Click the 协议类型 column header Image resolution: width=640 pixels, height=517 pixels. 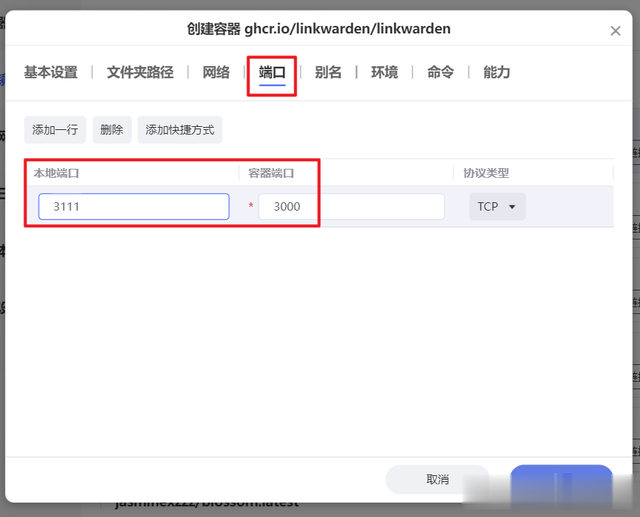click(x=486, y=173)
